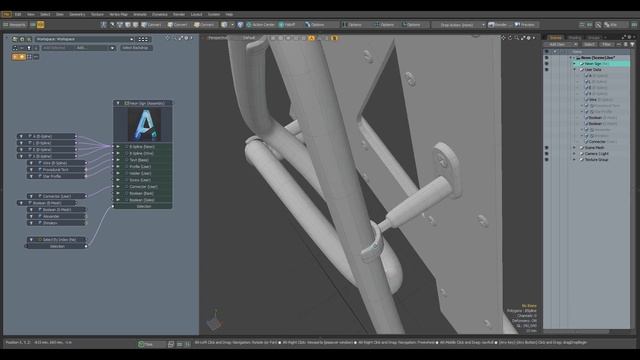Click the Holder (User) assembly input

click(x=142, y=173)
